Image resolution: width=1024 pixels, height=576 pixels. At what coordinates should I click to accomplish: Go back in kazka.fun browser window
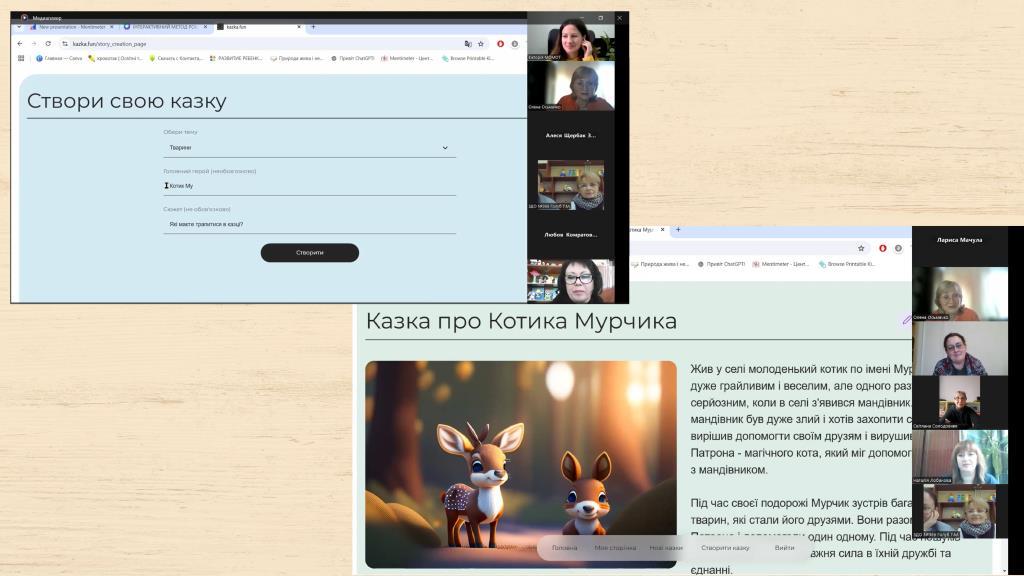pyautogui.click(x=20, y=44)
